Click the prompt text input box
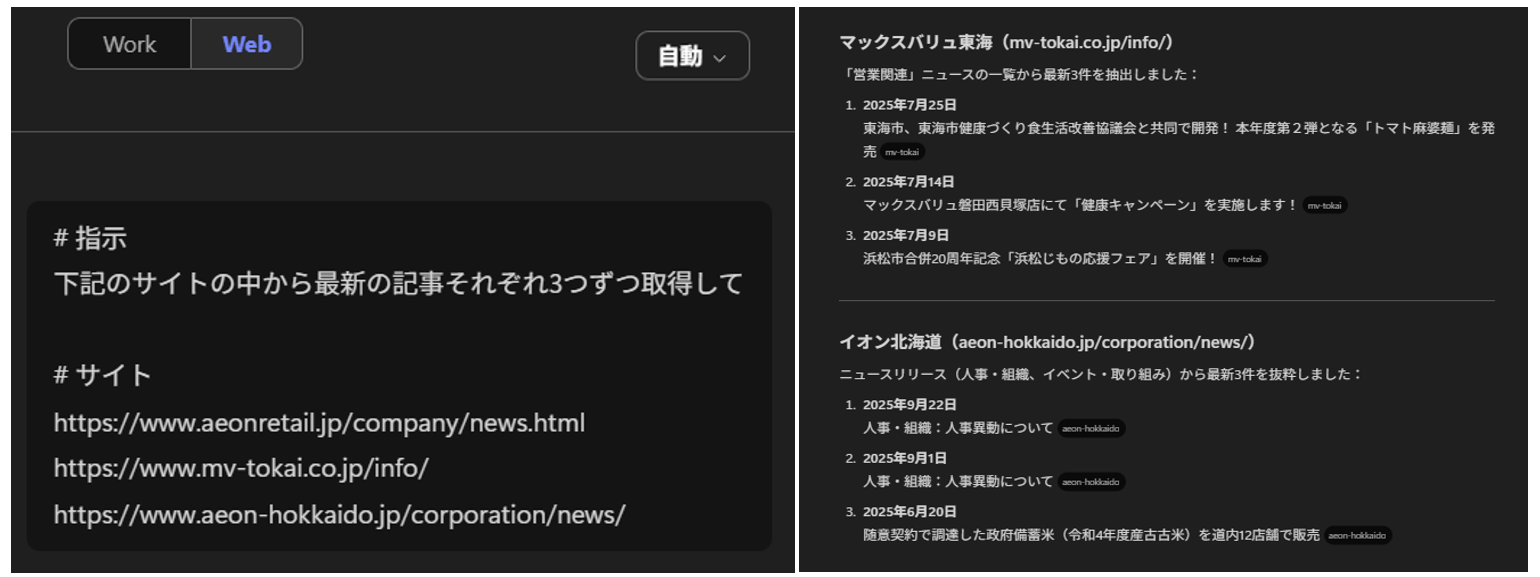This screenshot has width=1540, height=577. [399, 376]
